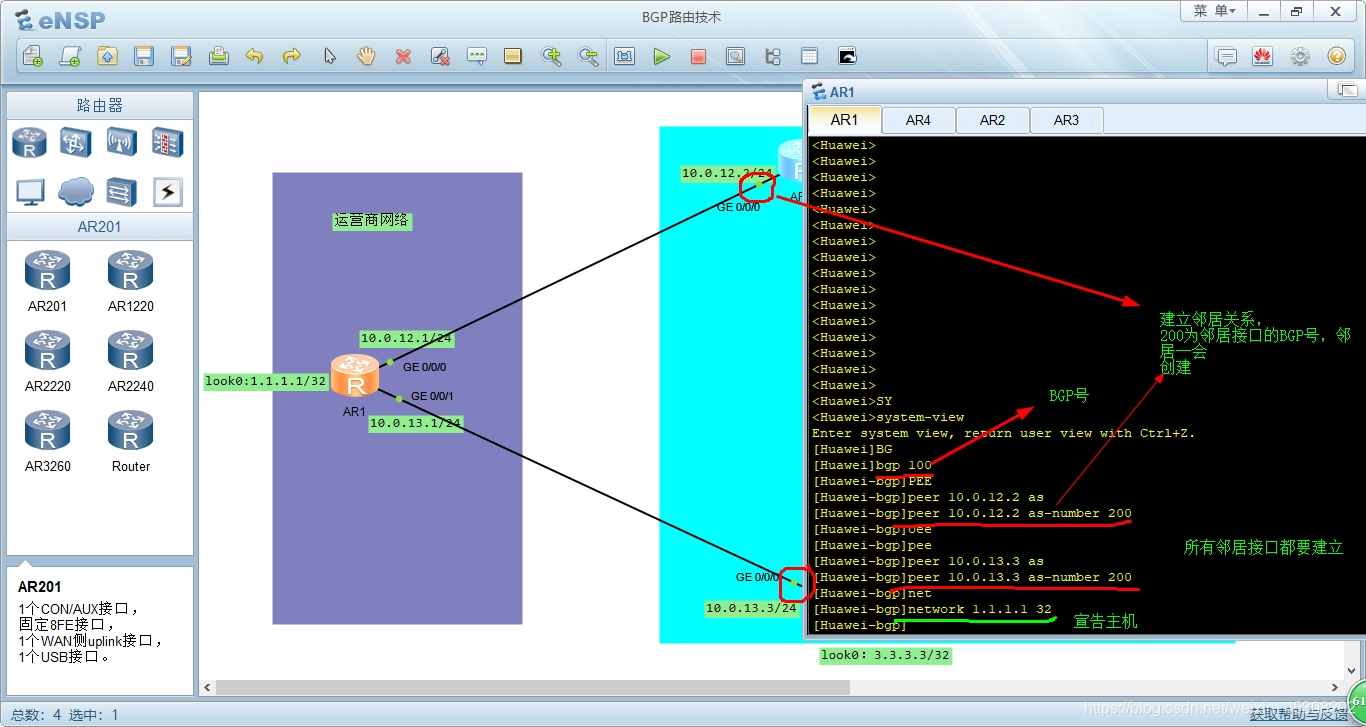Click the 路由器 panel header
1366x727 pixels.
(100, 105)
